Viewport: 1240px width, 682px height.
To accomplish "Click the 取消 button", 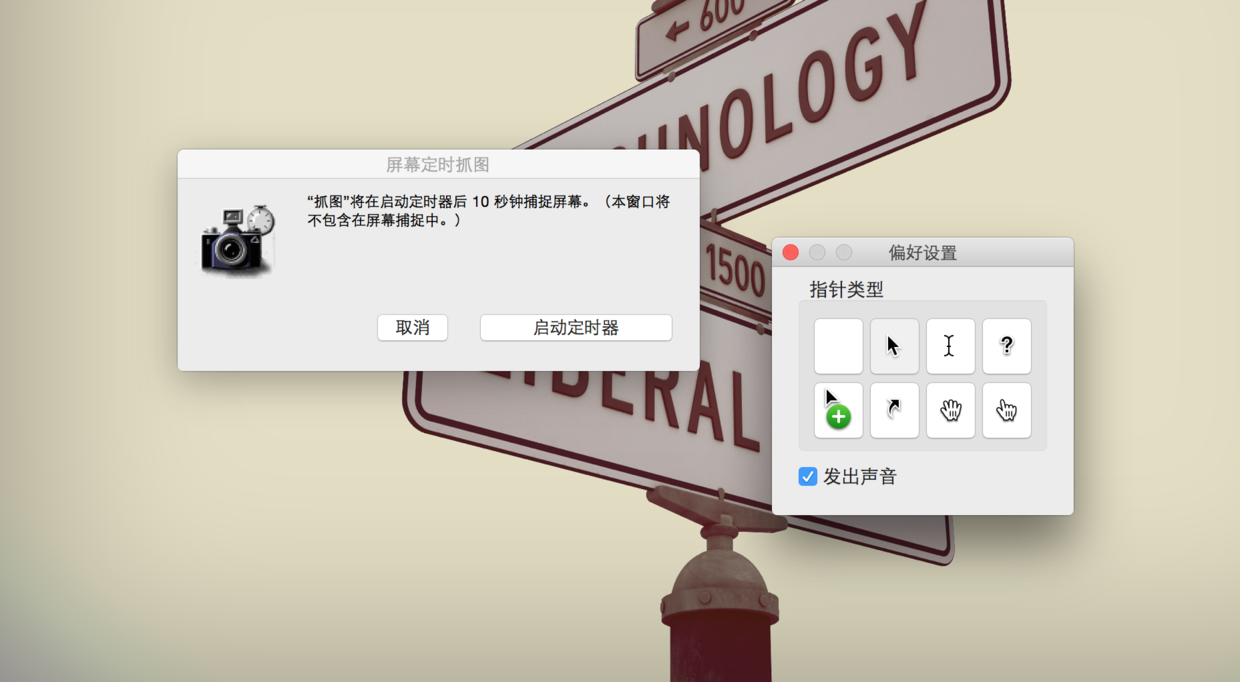I will [412, 327].
